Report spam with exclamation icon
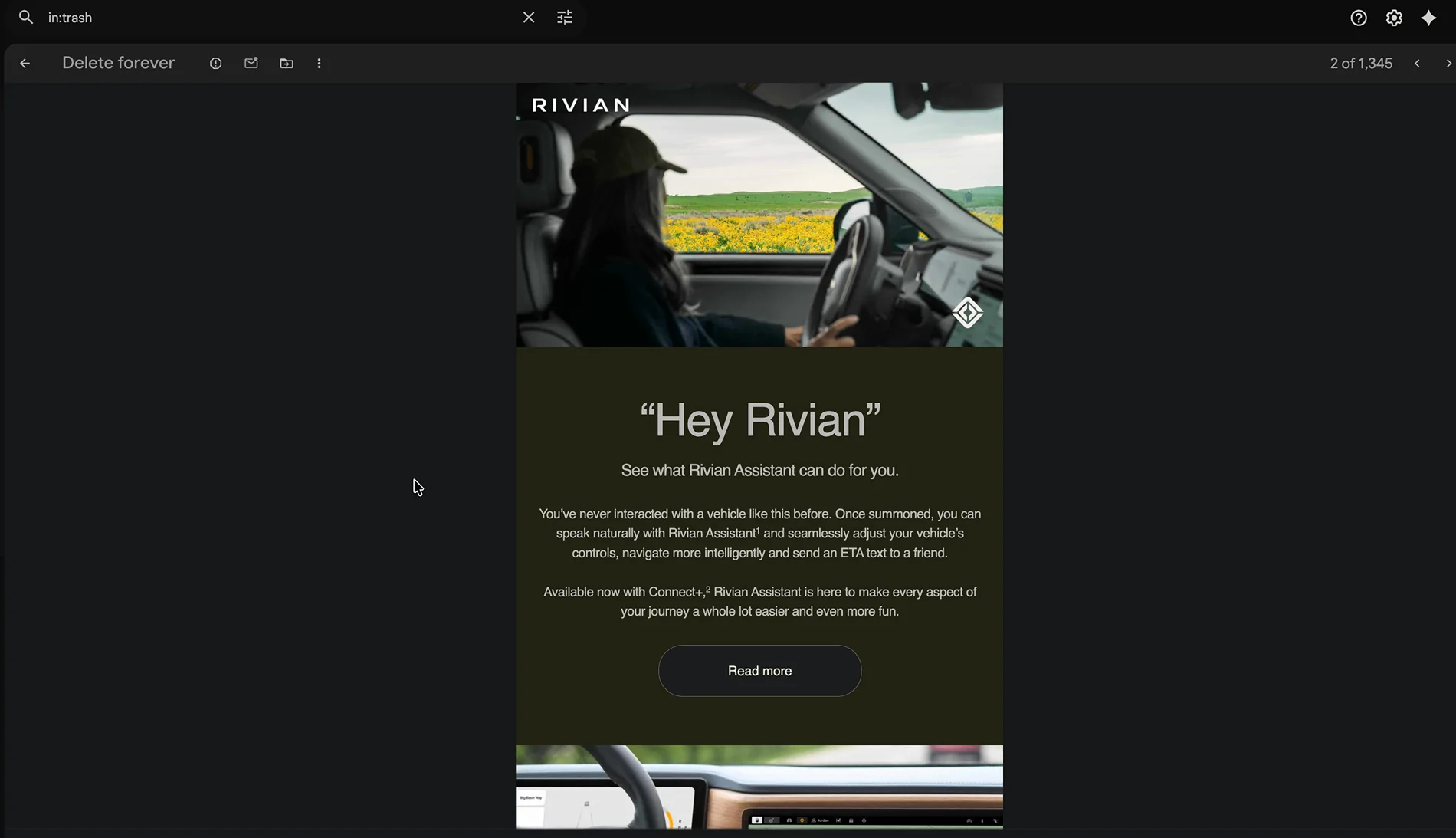This screenshot has width=1456, height=838. [x=215, y=64]
